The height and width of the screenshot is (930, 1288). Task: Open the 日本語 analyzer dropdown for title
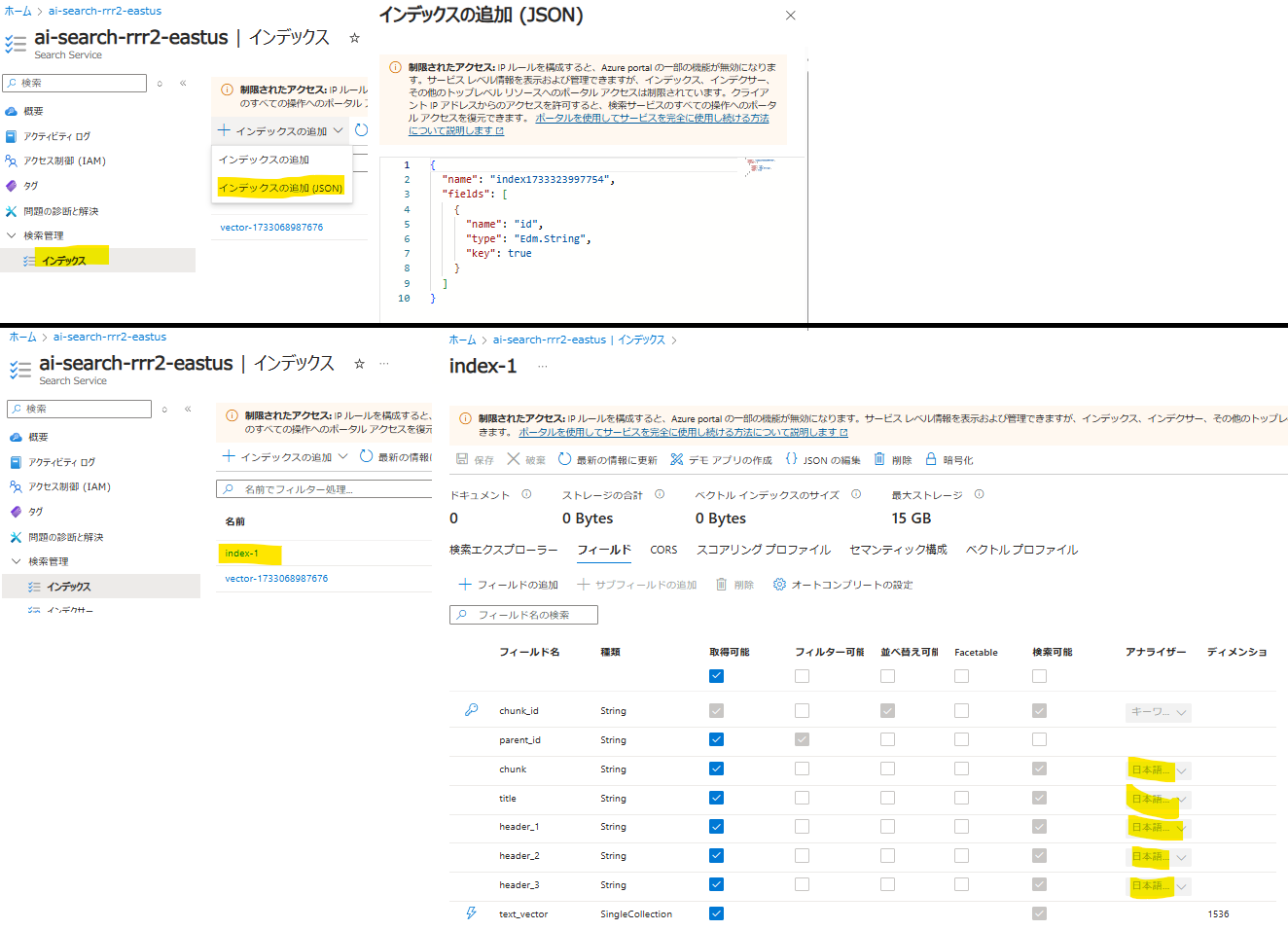[x=1159, y=800]
